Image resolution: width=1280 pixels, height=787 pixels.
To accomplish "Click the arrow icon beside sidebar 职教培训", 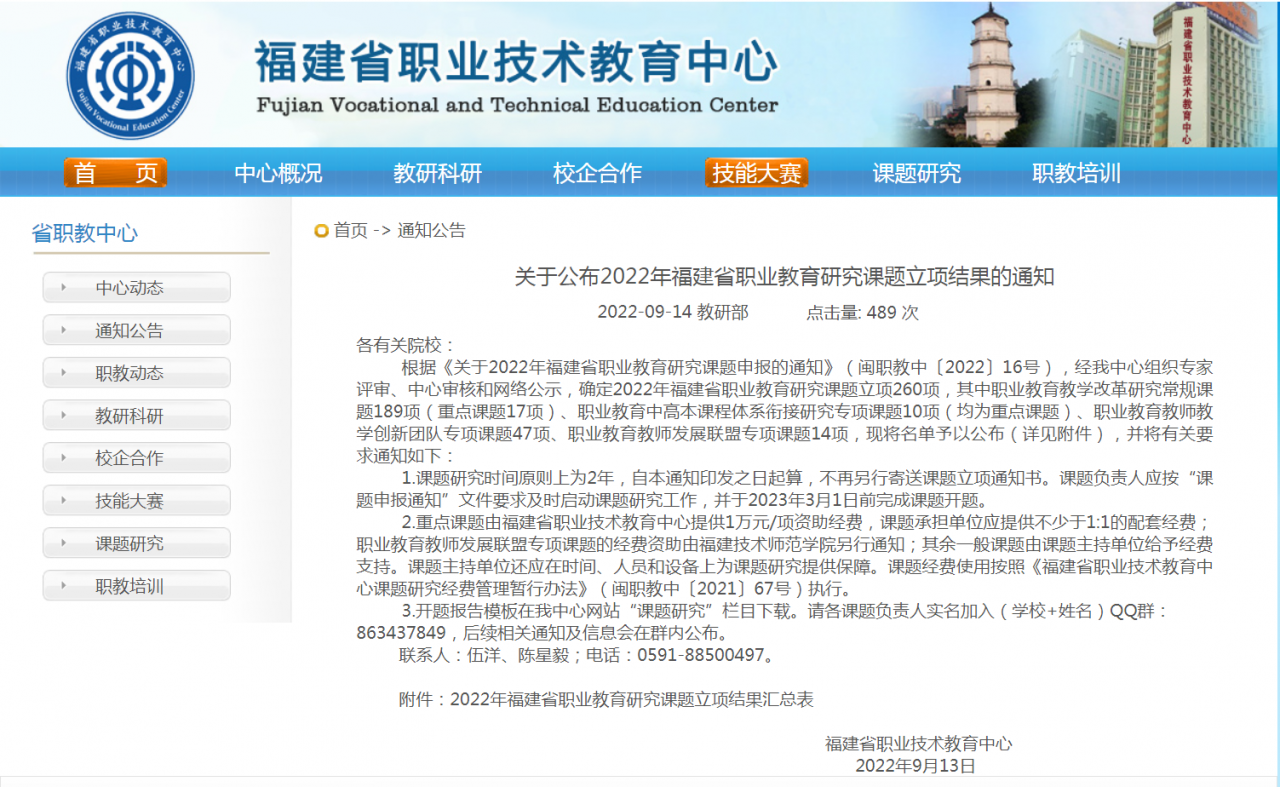I will click(64, 586).
